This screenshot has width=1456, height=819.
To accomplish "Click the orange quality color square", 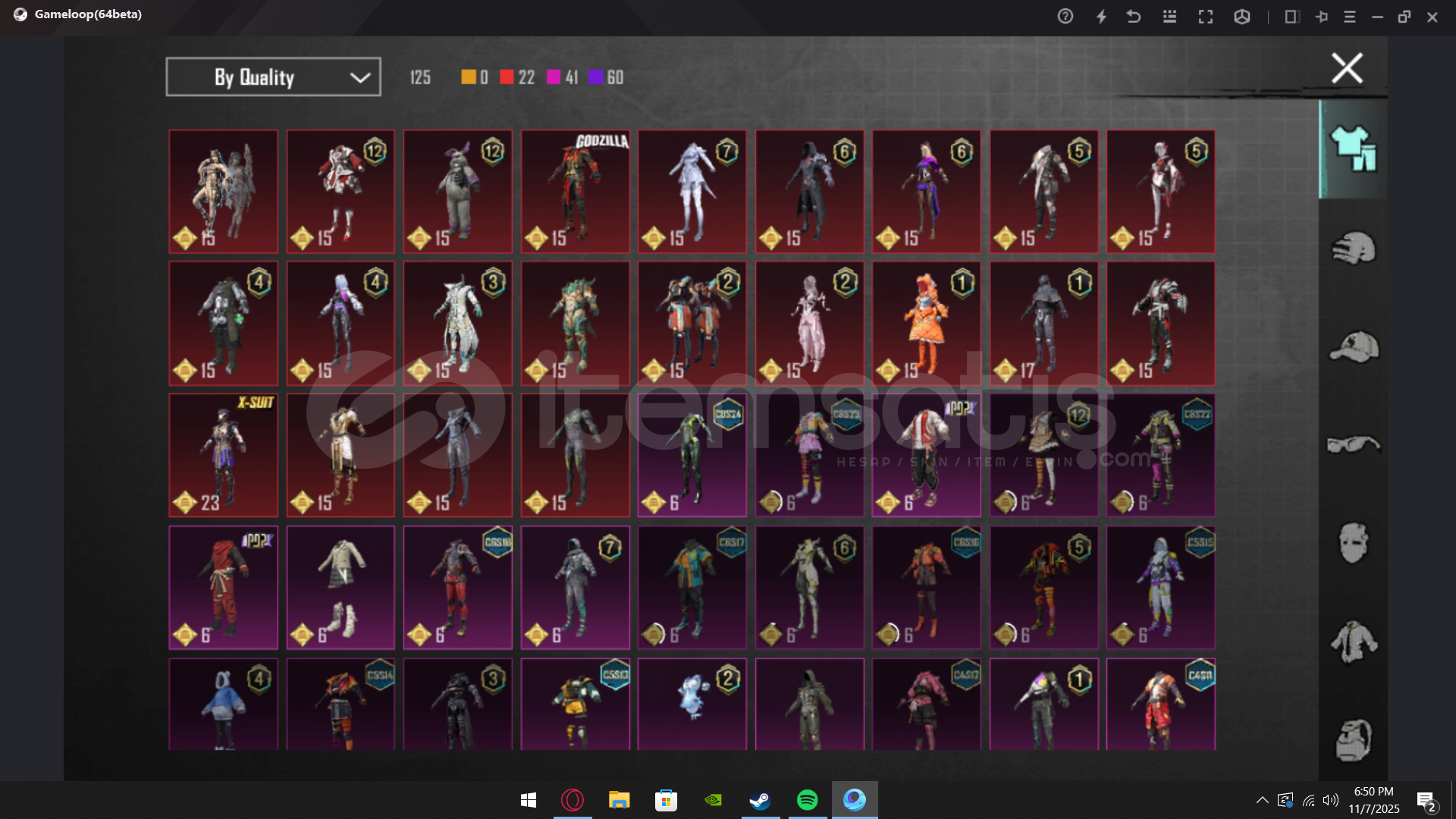I will pyautogui.click(x=468, y=77).
